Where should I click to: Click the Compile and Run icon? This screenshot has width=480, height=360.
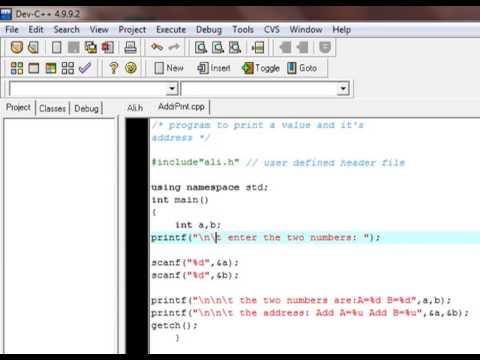pyautogui.click(x=51, y=68)
